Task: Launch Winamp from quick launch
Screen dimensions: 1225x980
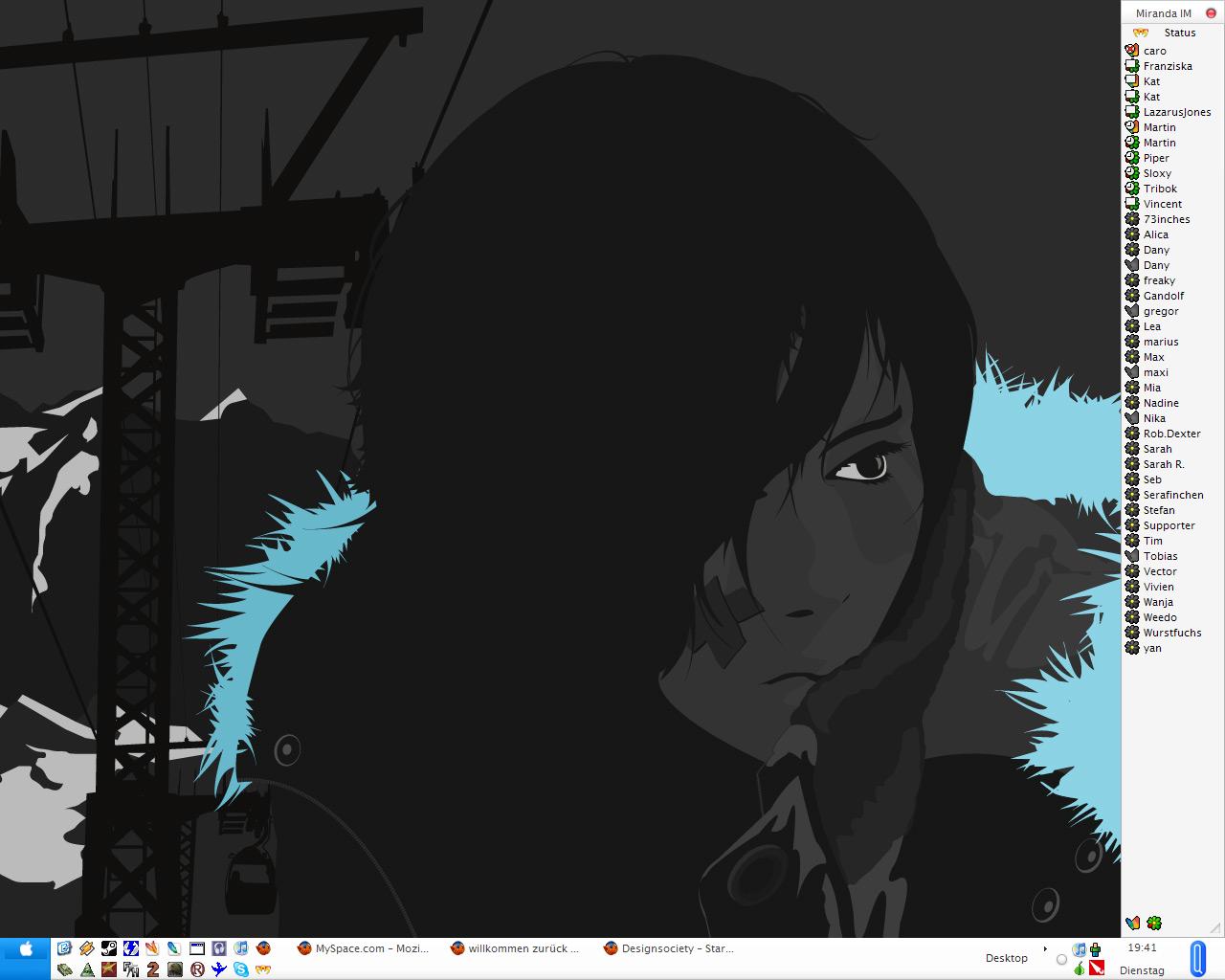Action: [x=86, y=948]
